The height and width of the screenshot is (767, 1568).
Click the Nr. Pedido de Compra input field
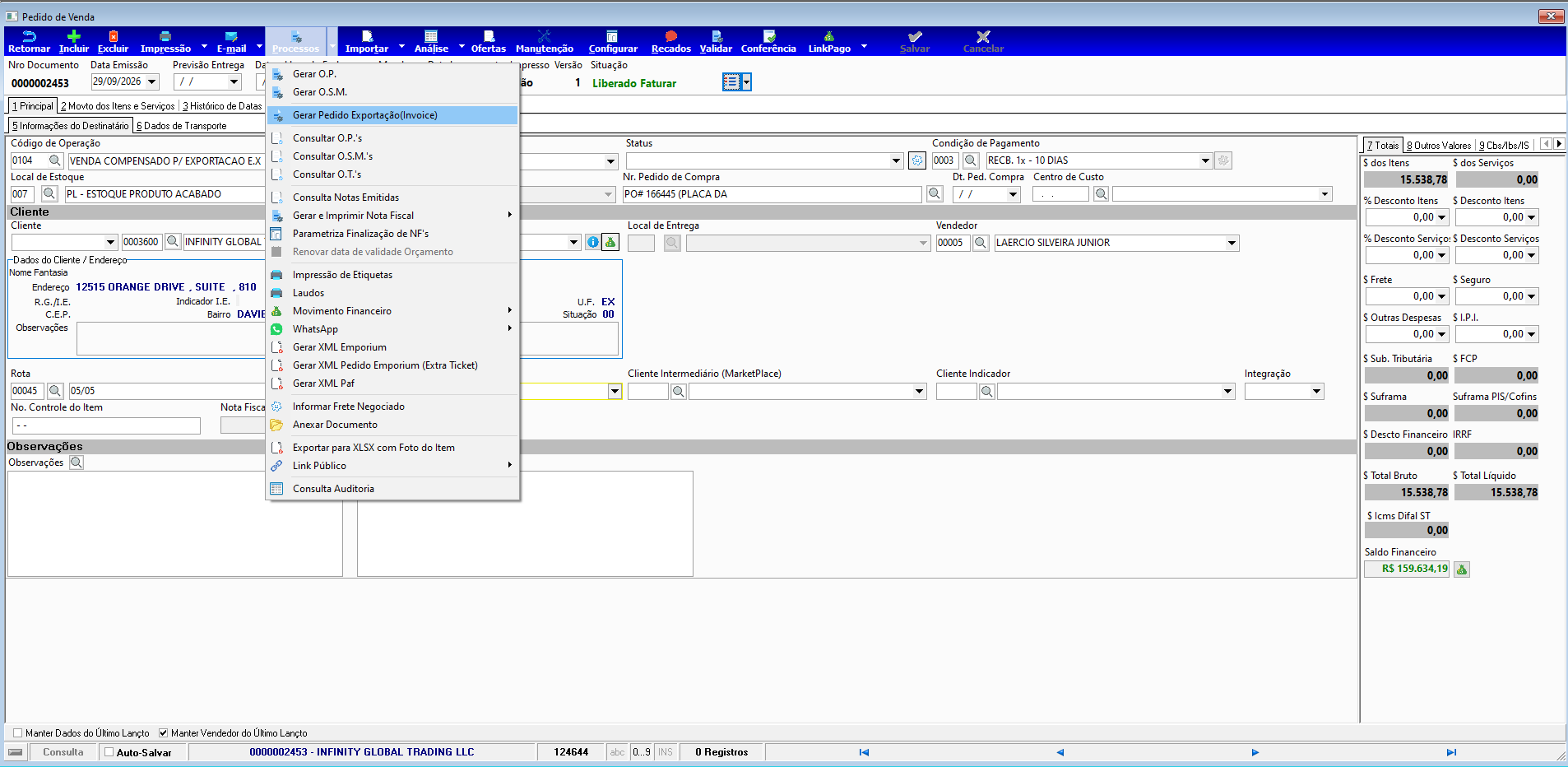(x=772, y=194)
